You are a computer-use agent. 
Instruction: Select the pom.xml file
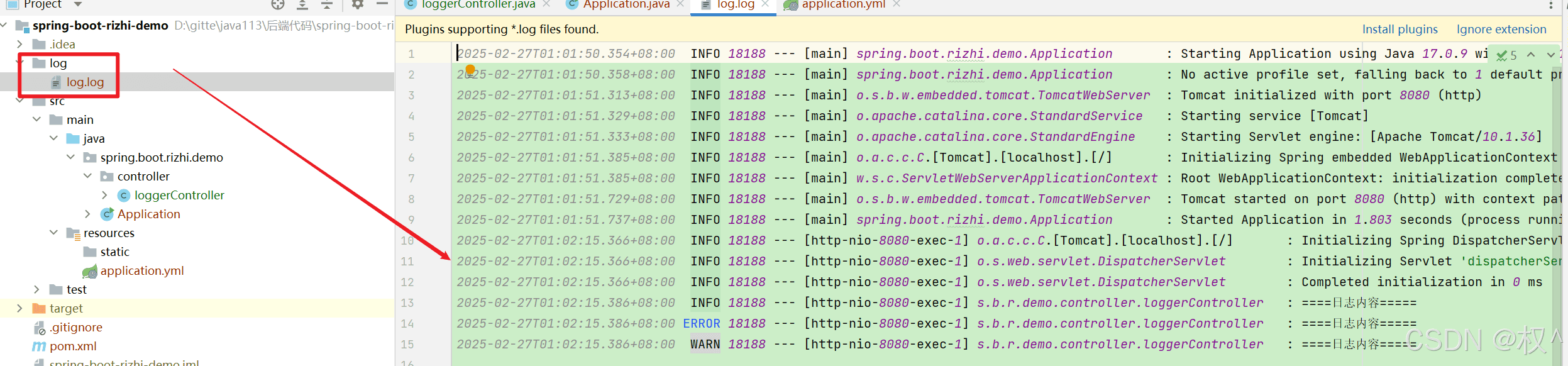coord(73,346)
